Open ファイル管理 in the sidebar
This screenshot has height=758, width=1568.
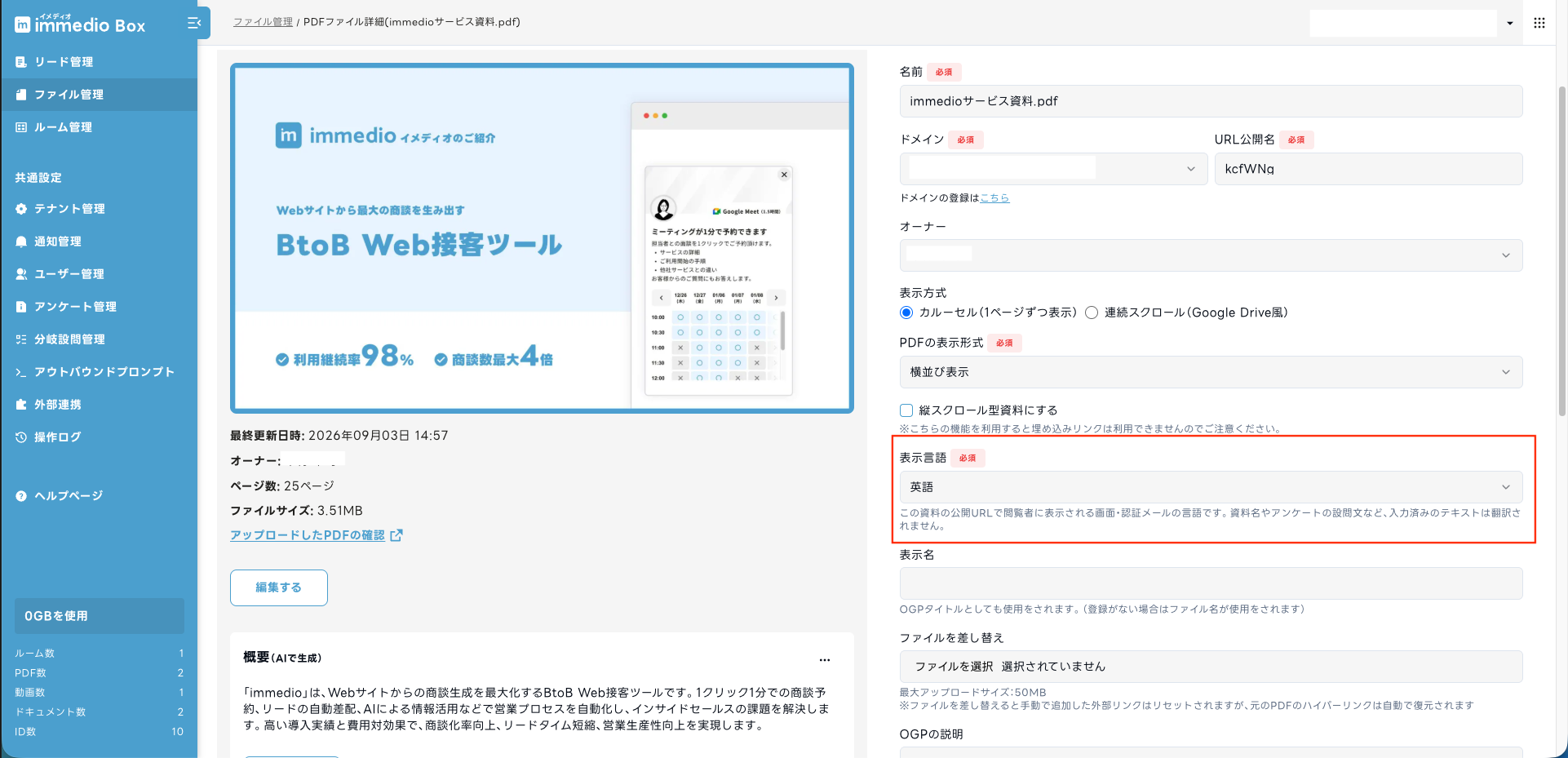[x=99, y=95]
